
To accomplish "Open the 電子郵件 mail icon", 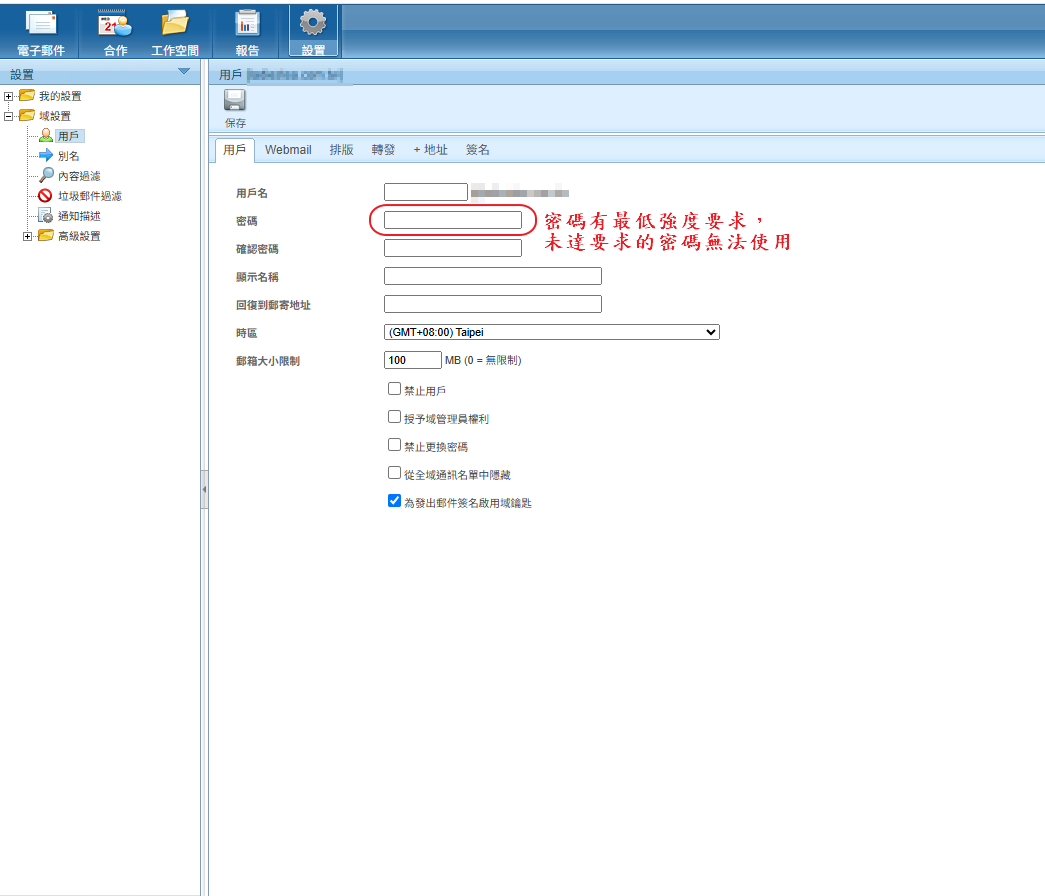I will coord(41,24).
